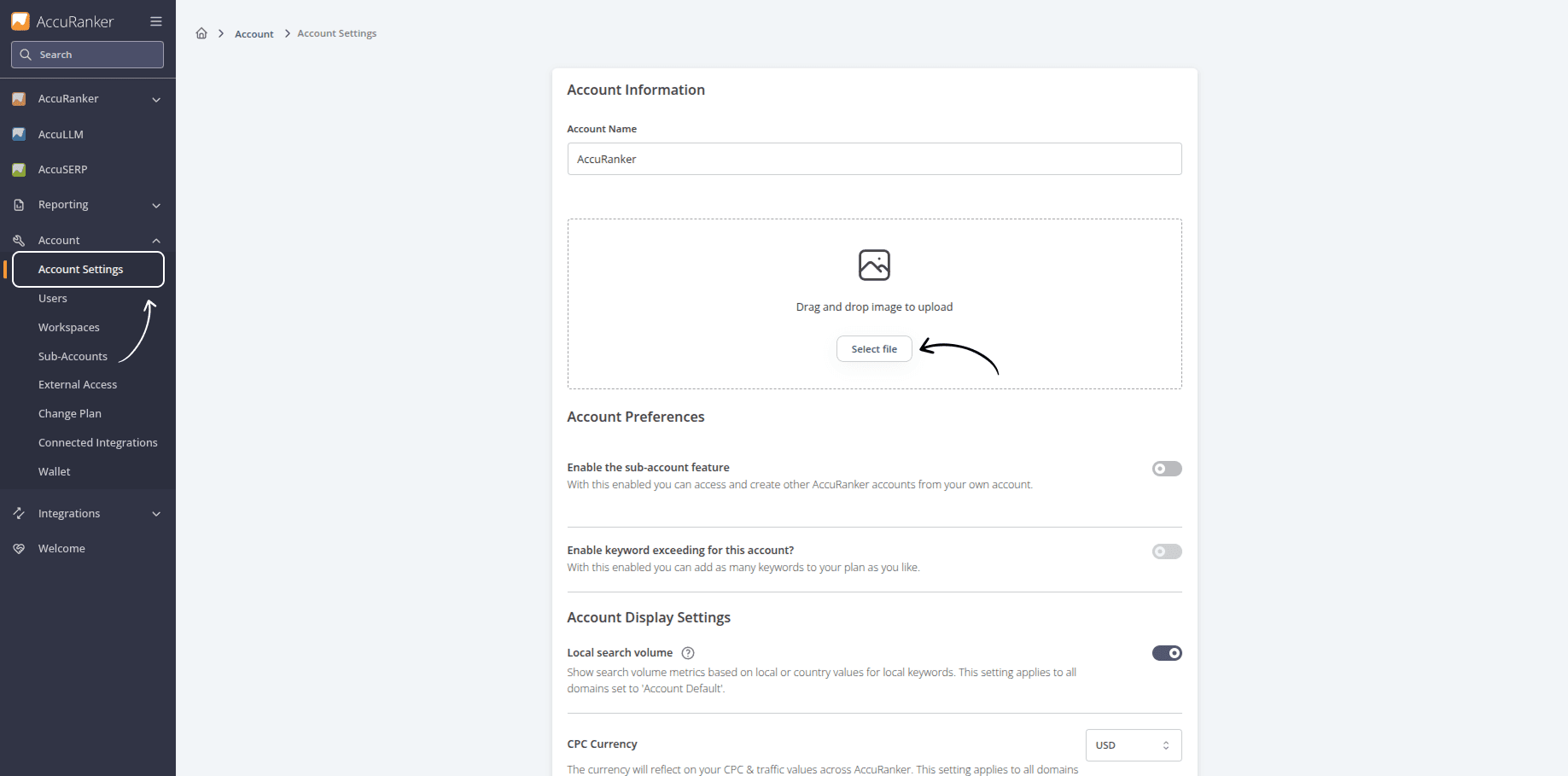1568x776 pixels.
Task: Click the 'CPC Currency' label
Action: point(602,744)
